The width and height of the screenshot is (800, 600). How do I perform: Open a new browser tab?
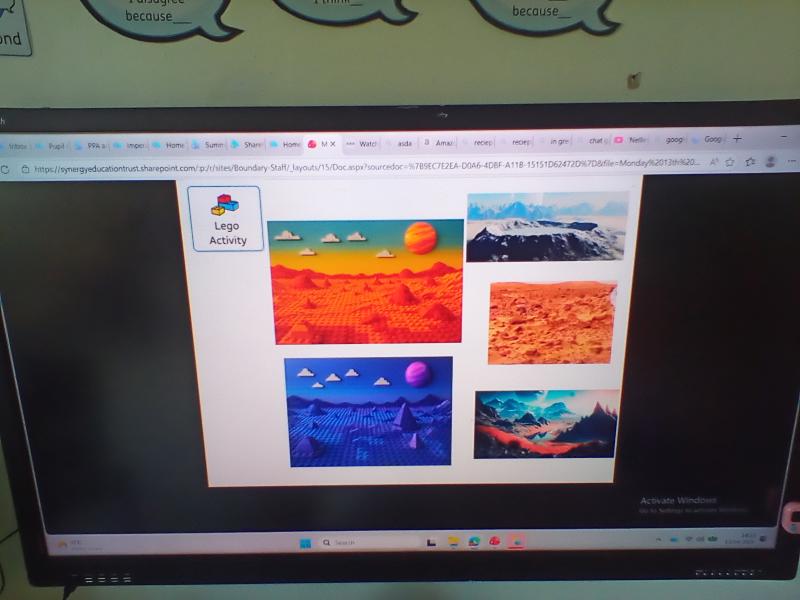[738, 139]
